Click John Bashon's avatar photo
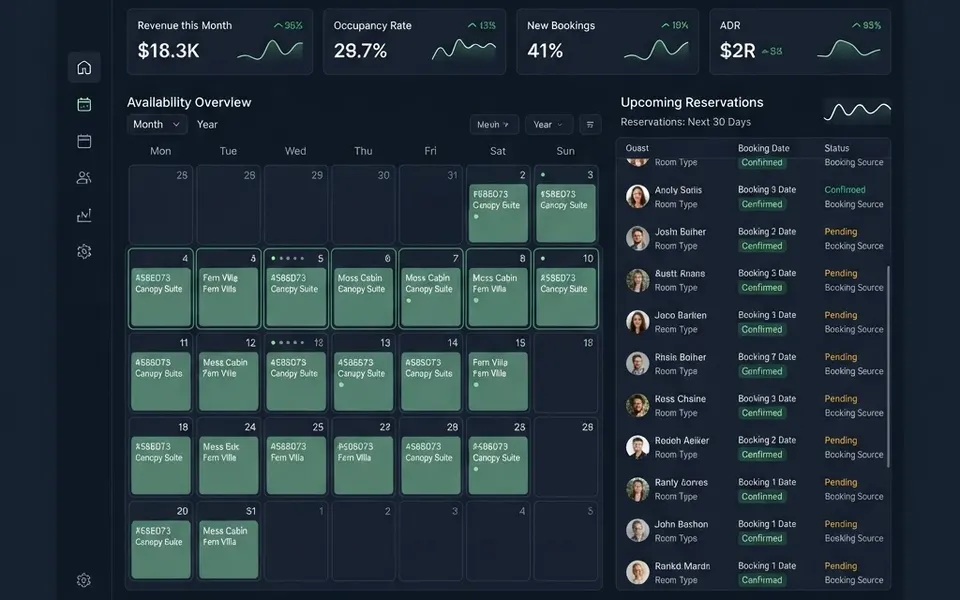 coord(637,530)
